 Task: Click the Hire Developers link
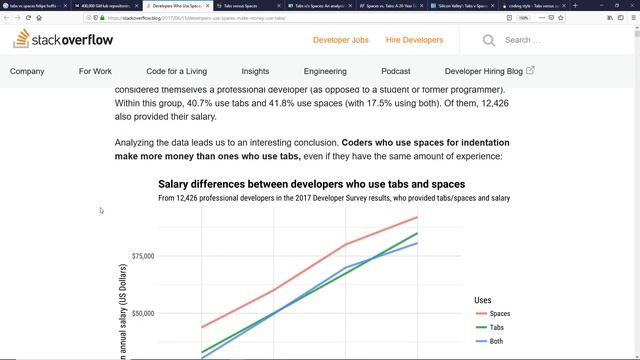[414, 40]
